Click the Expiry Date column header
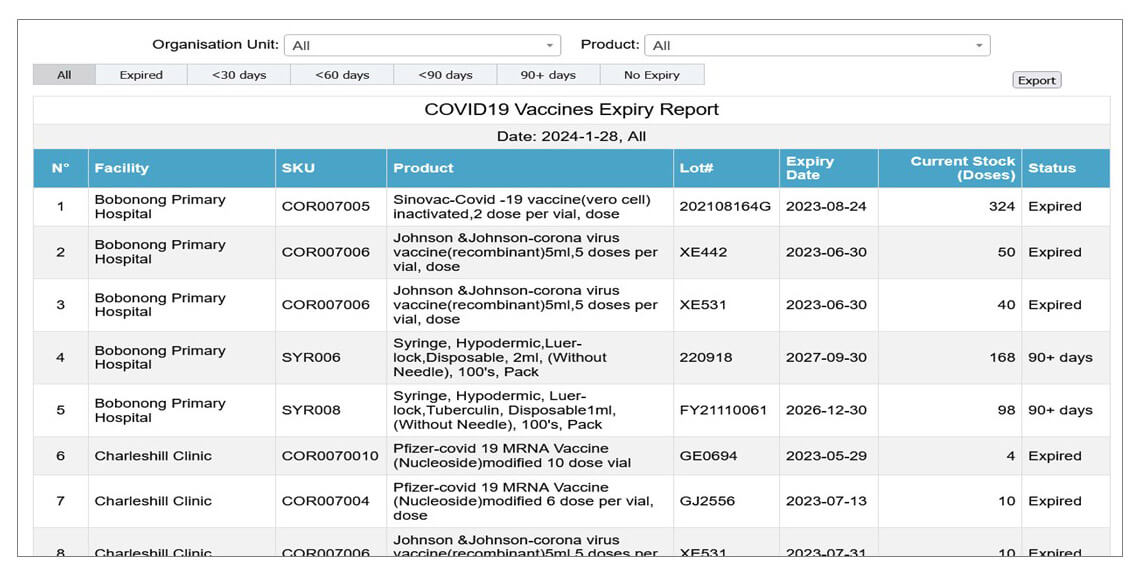The width and height of the screenshot is (1141, 577). [x=810, y=168]
